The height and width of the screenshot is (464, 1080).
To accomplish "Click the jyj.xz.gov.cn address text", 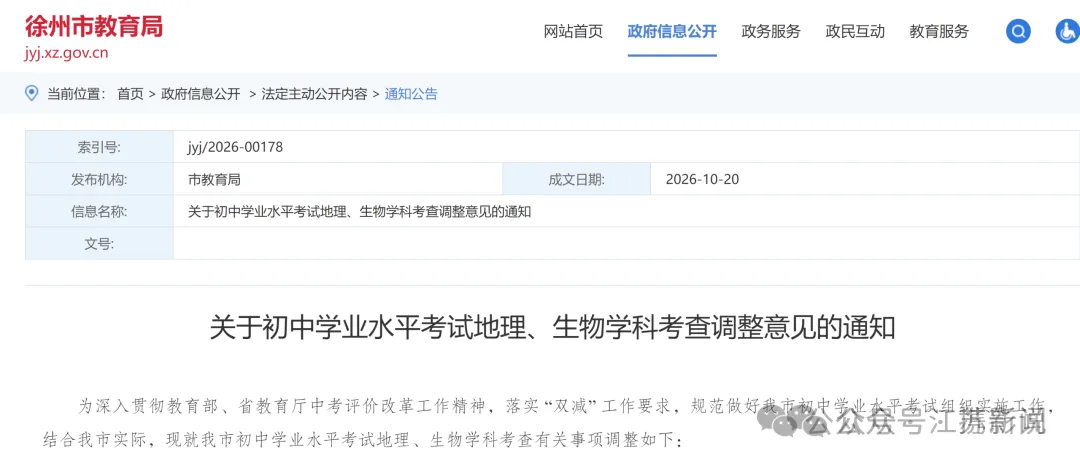I will point(66,54).
